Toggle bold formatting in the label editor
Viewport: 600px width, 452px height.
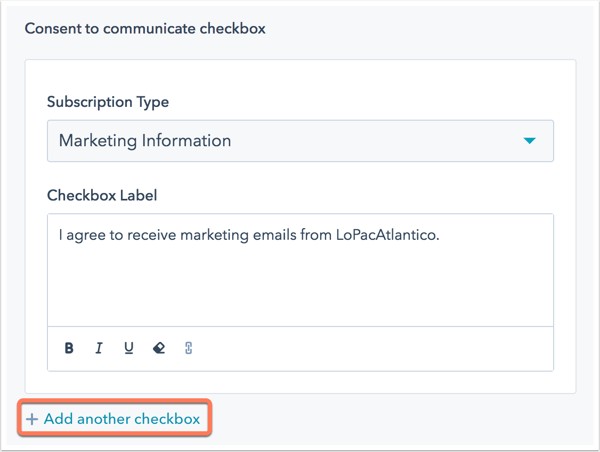coord(69,348)
